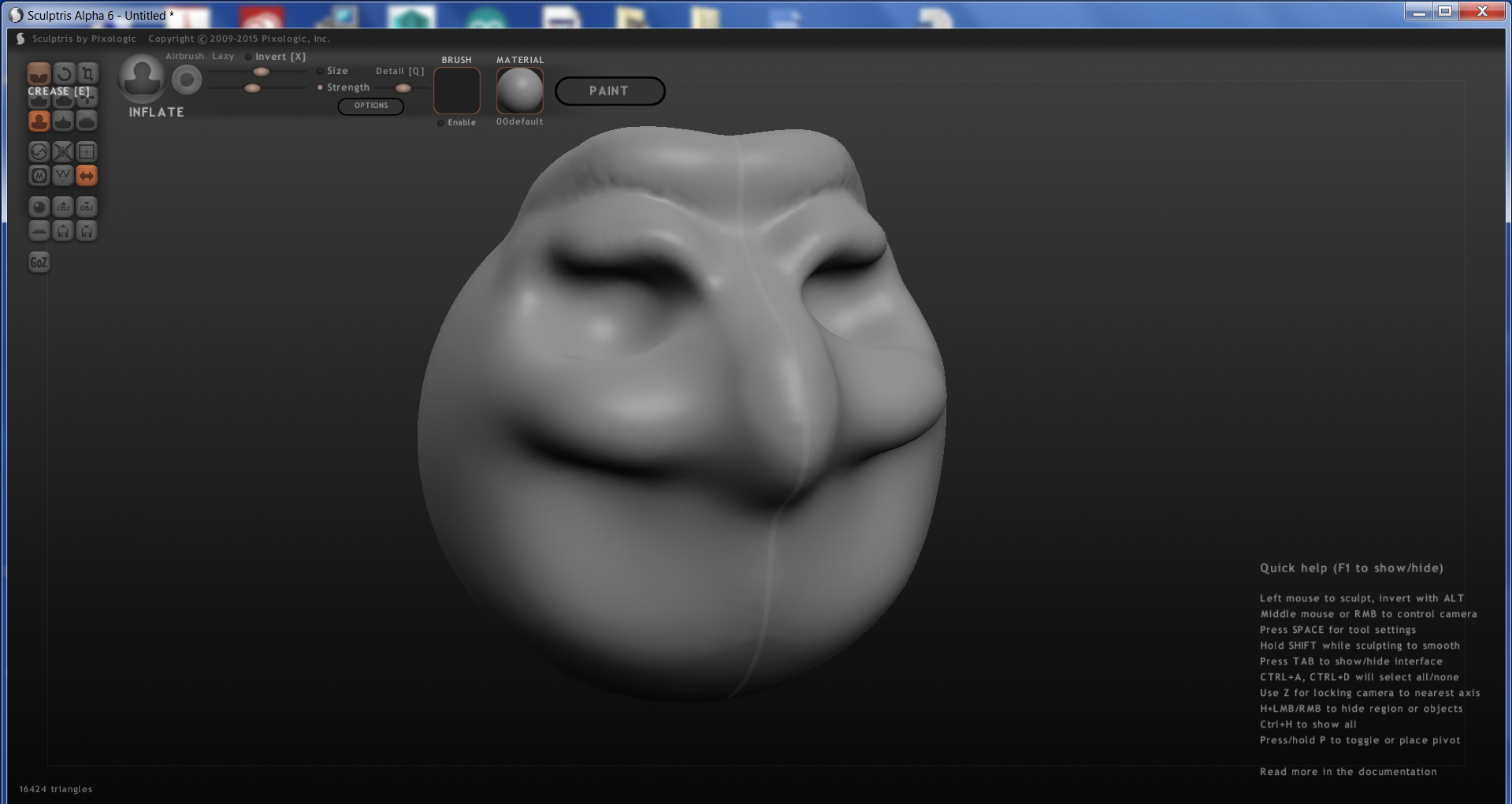Click the 00default material name
1512x804 pixels.
[x=520, y=121]
